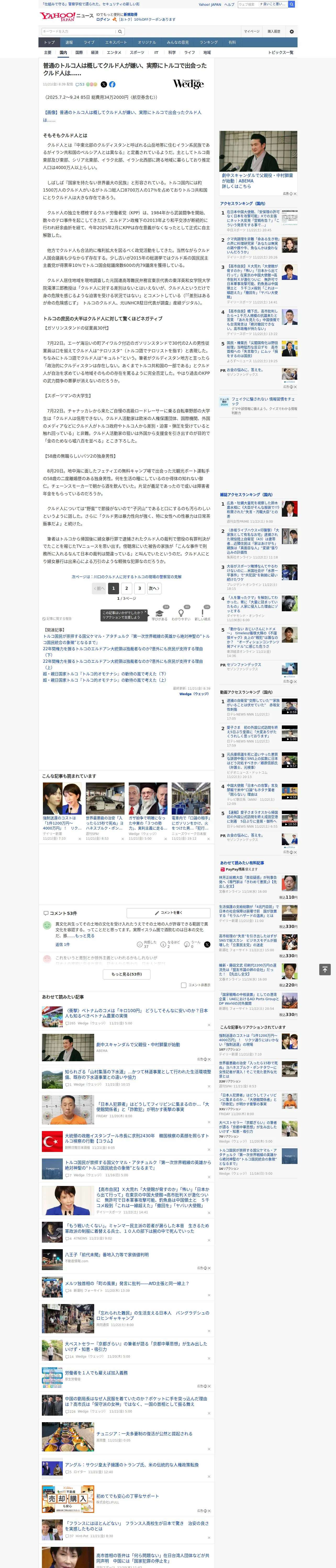Open the 八王子「前代未聞」 ad link
This screenshot has width=336, height=1568.
(x=107, y=1254)
